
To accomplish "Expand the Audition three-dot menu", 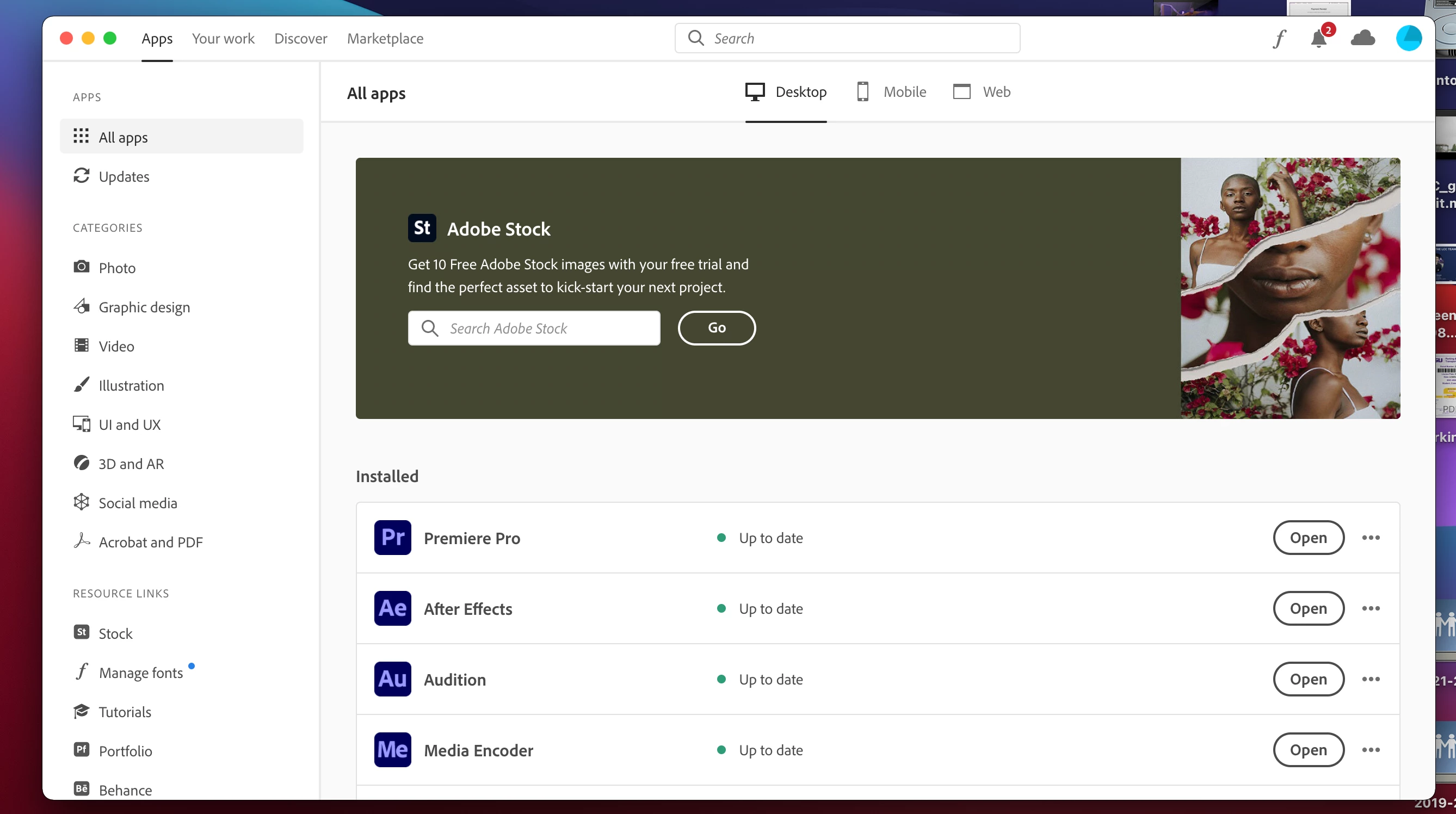I will point(1371,679).
